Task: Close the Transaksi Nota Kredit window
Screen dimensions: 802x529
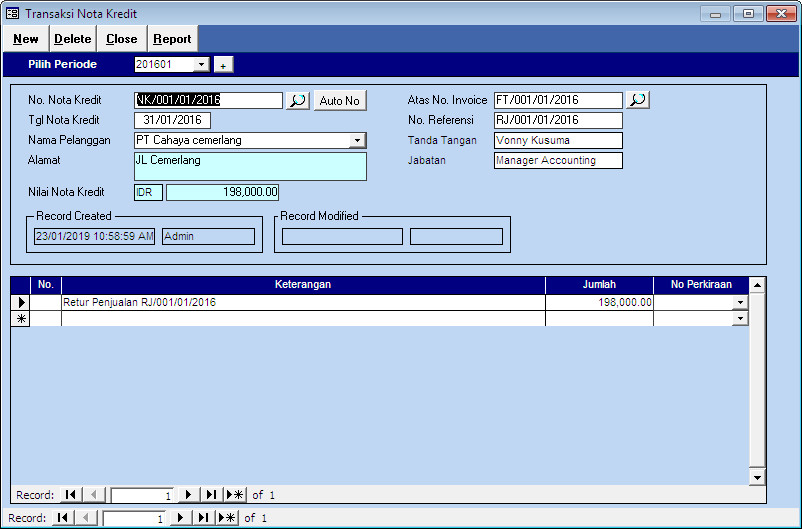Action: pyautogui.click(x=782, y=14)
